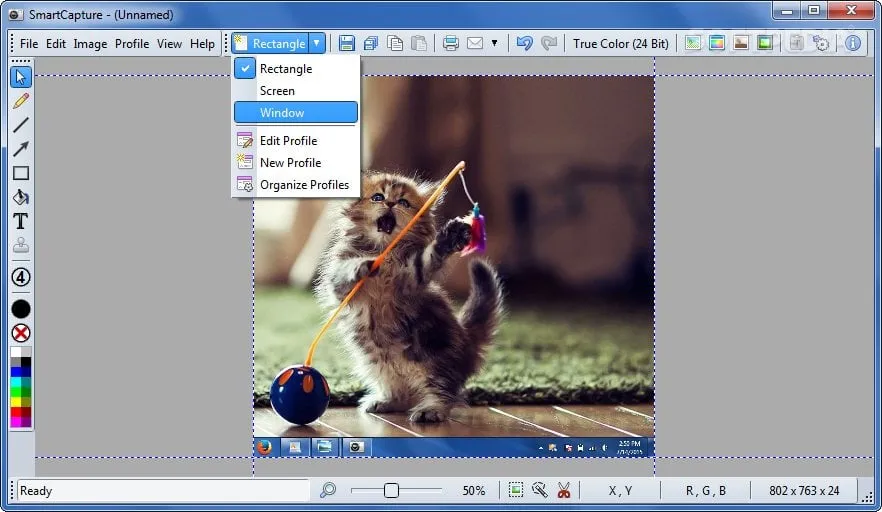Click the zoom magnifier icon in status bar

click(x=328, y=490)
